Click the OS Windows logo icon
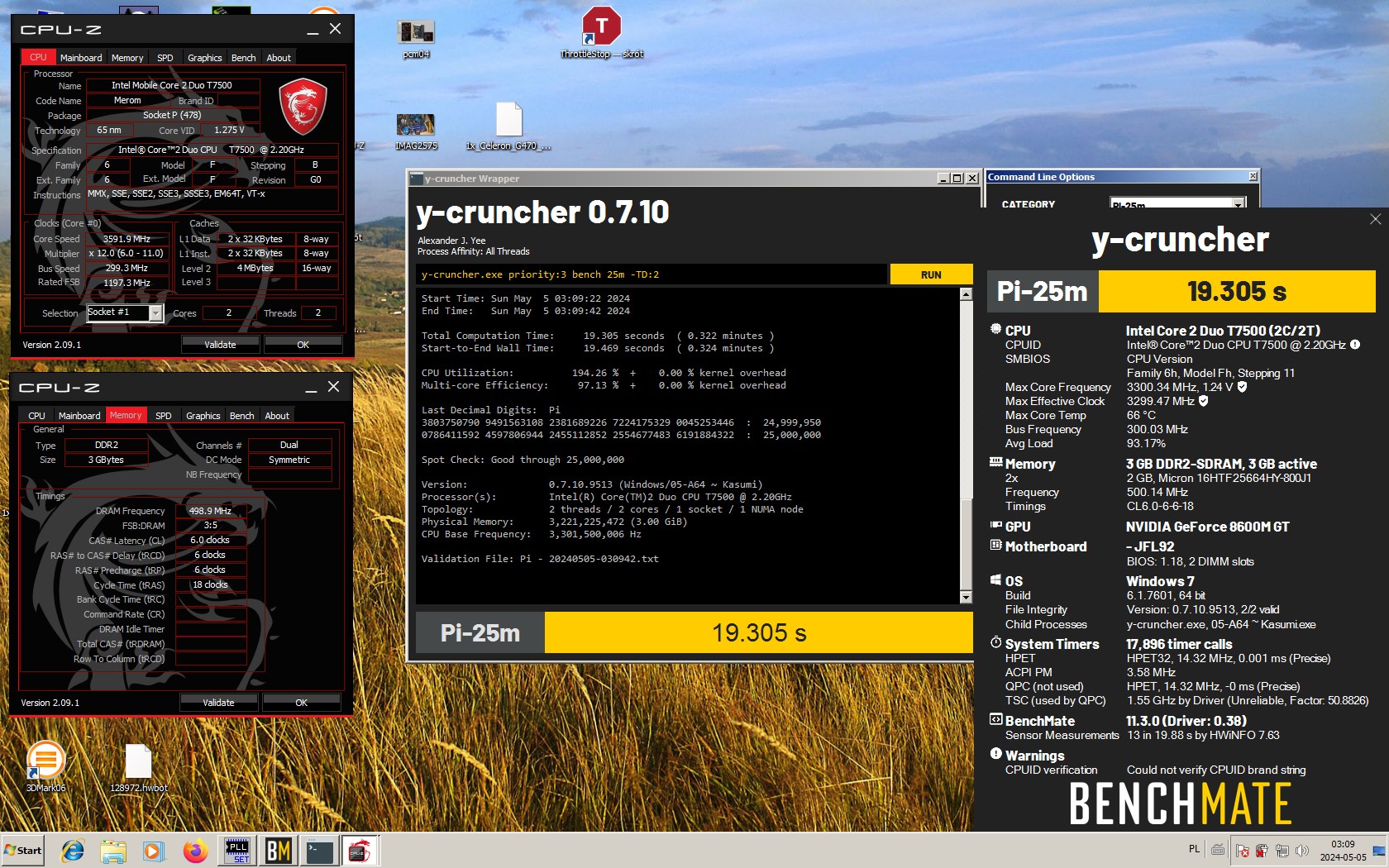Image resolution: width=1389 pixels, height=868 pixels. pyautogui.click(x=996, y=580)
